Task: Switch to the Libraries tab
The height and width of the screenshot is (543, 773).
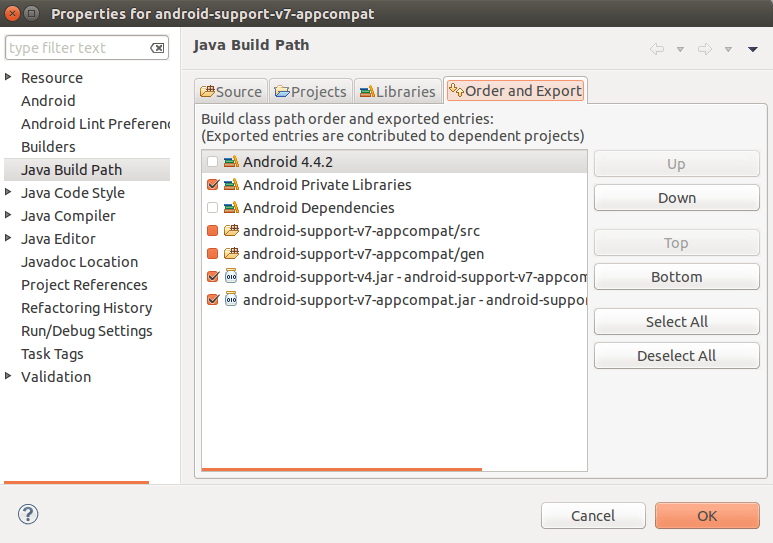Action: click(397, 91)
